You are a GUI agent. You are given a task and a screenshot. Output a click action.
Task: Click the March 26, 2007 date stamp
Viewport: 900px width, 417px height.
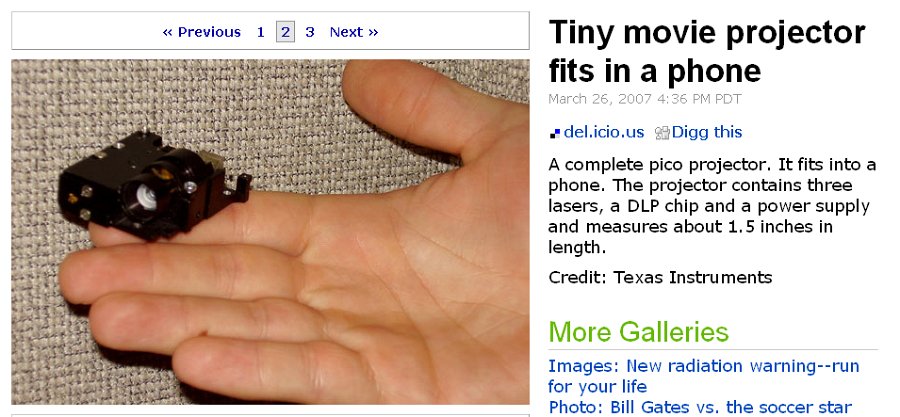[645, 99]
